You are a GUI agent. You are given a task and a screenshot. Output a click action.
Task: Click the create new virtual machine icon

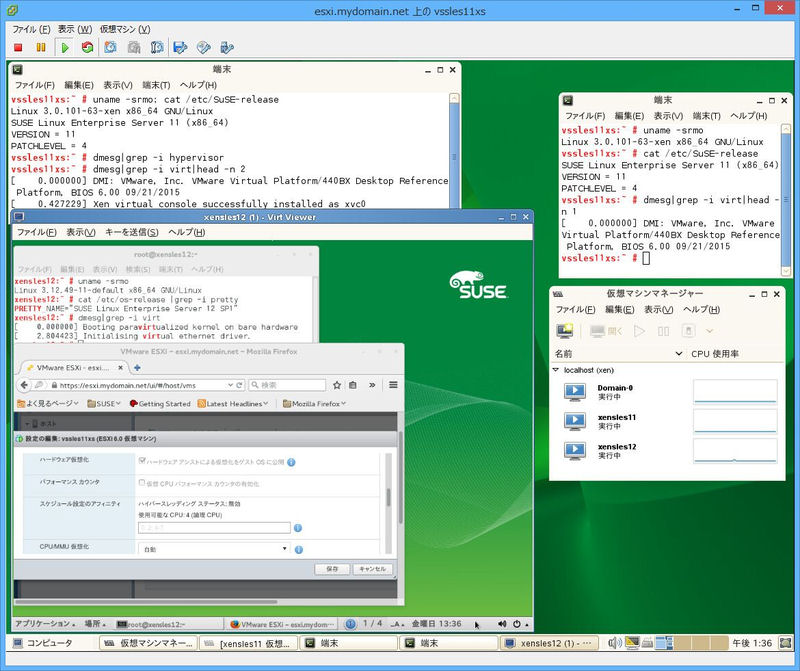(x=566, y=331)
